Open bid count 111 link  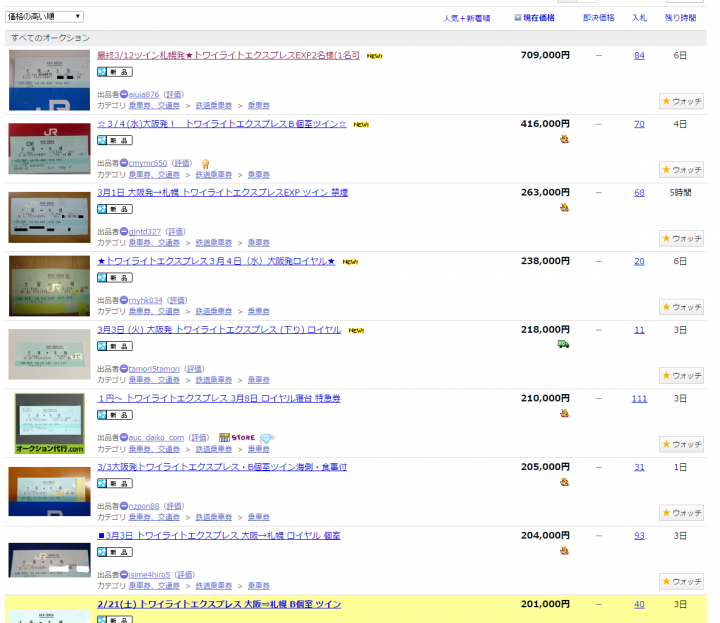[639, 398]
